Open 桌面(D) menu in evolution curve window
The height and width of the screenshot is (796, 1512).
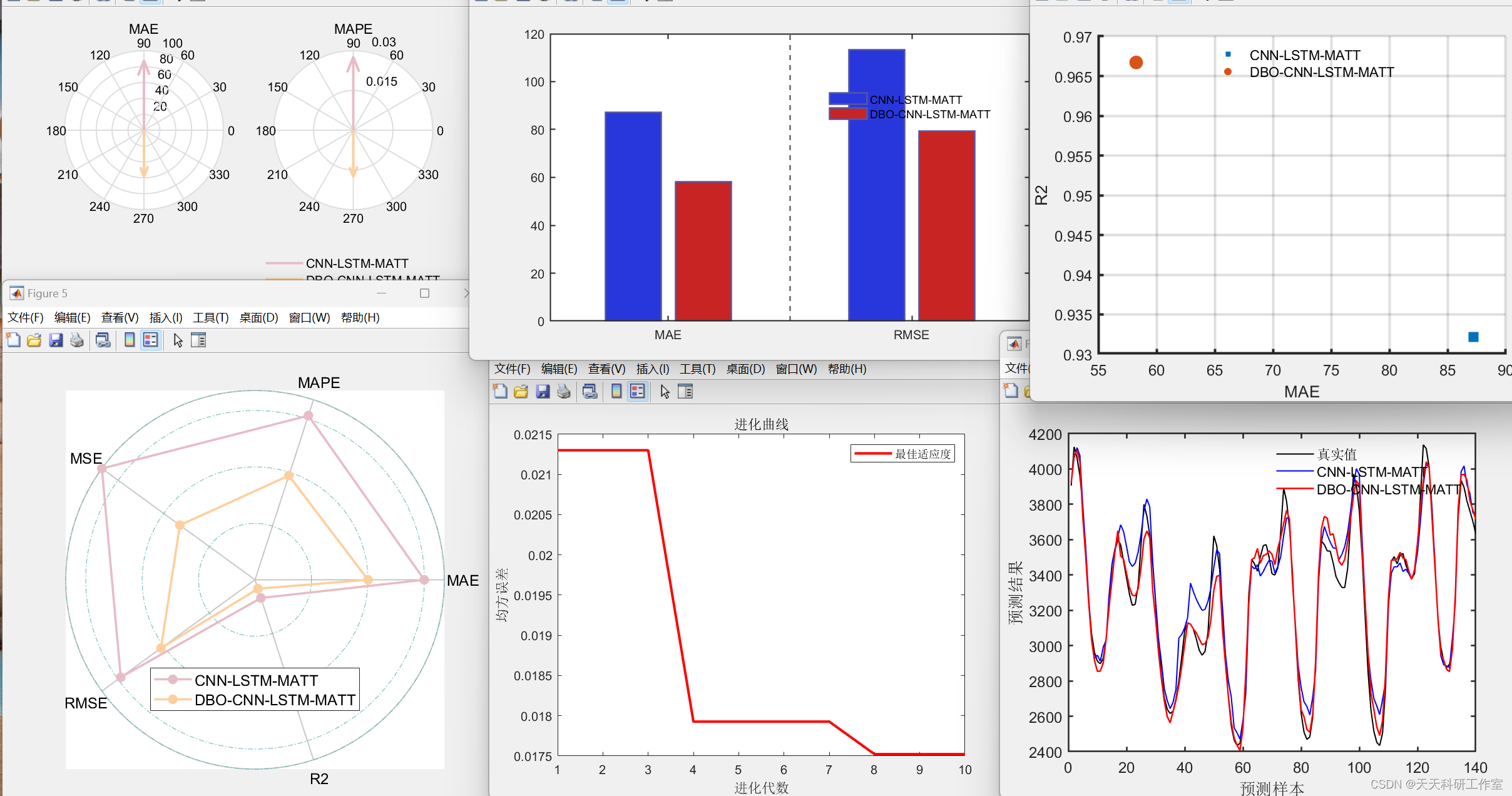746,369
